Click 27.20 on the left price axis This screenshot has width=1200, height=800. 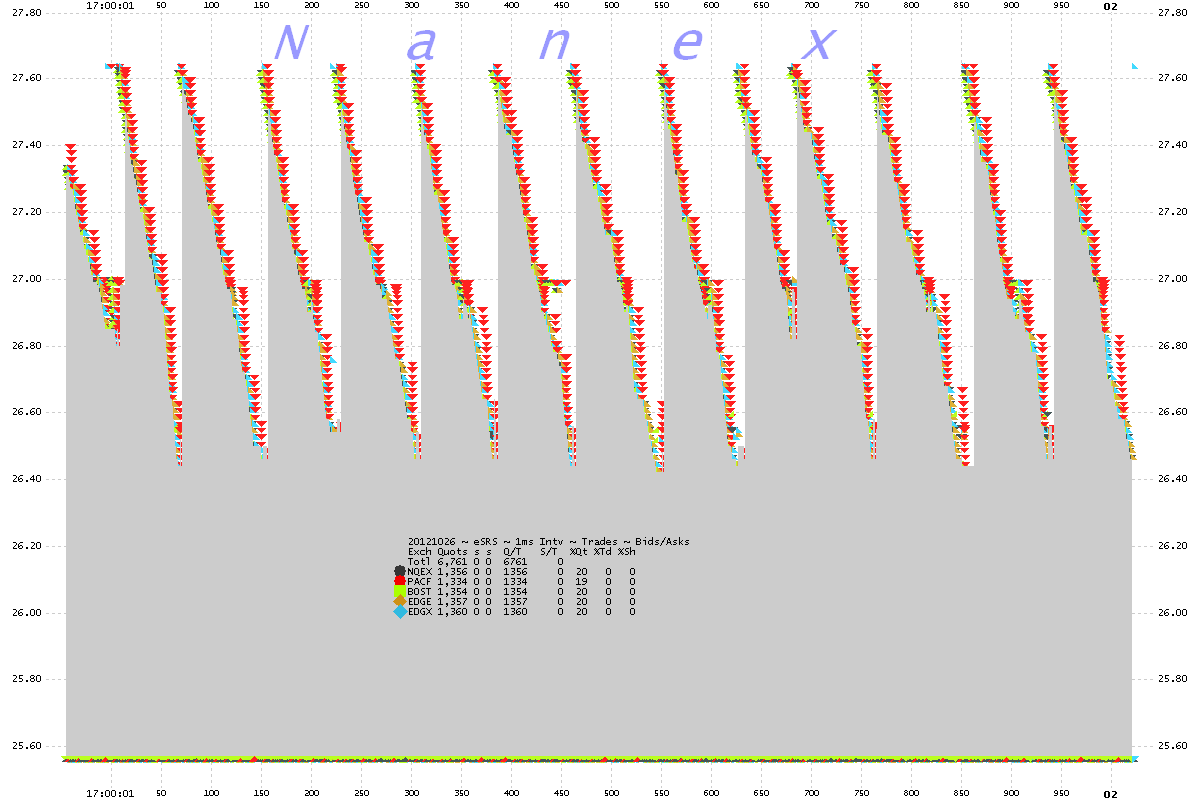pos(25,212)
